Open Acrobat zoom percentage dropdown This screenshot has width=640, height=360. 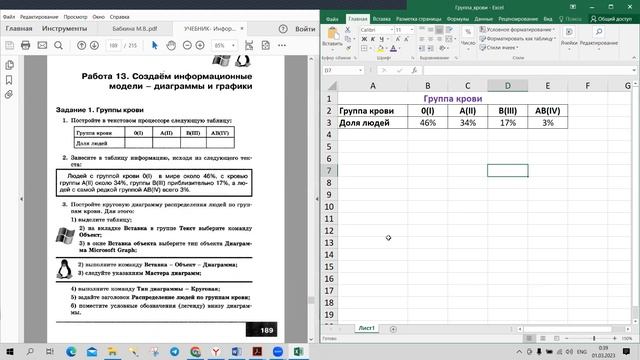233,45
